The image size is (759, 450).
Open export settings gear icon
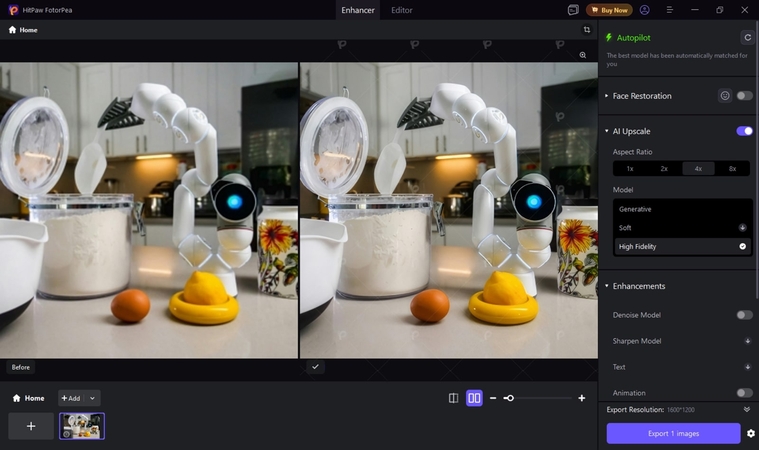tap(750, 433)
